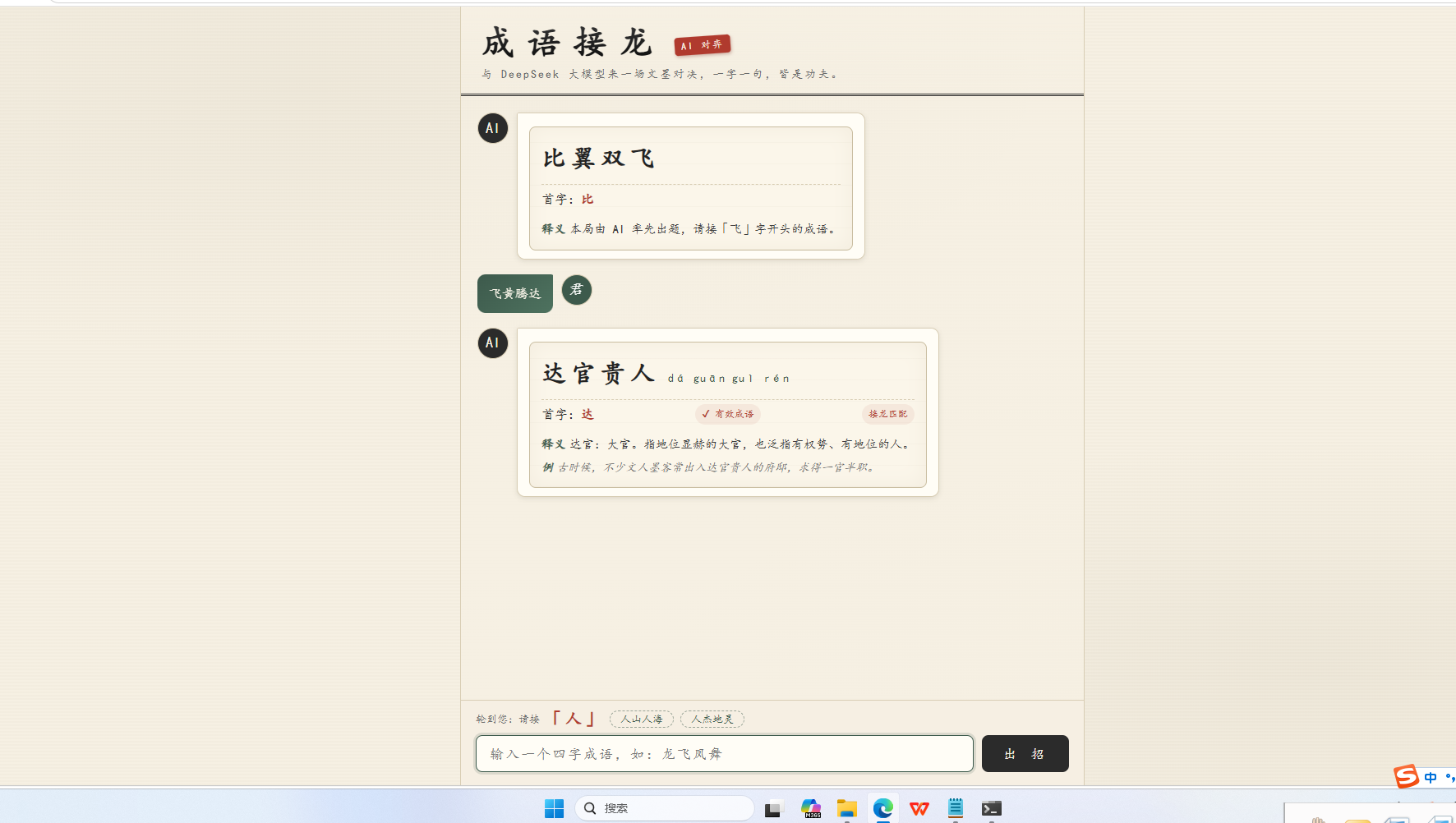This screenshot has width=1456, height=823.
Task: Pick the 人杰地灵 suggestion chip
Action: pos(712,719)
